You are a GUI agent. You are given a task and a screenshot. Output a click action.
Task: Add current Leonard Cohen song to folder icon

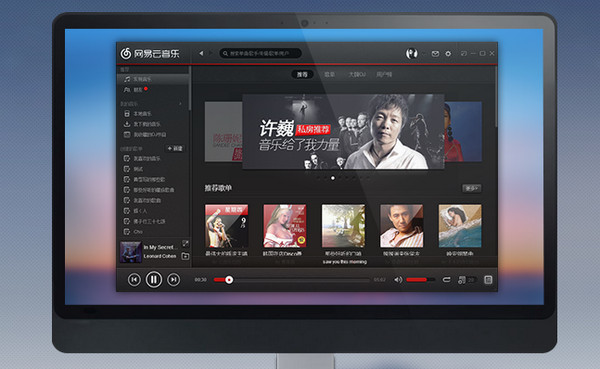point(185,256)
